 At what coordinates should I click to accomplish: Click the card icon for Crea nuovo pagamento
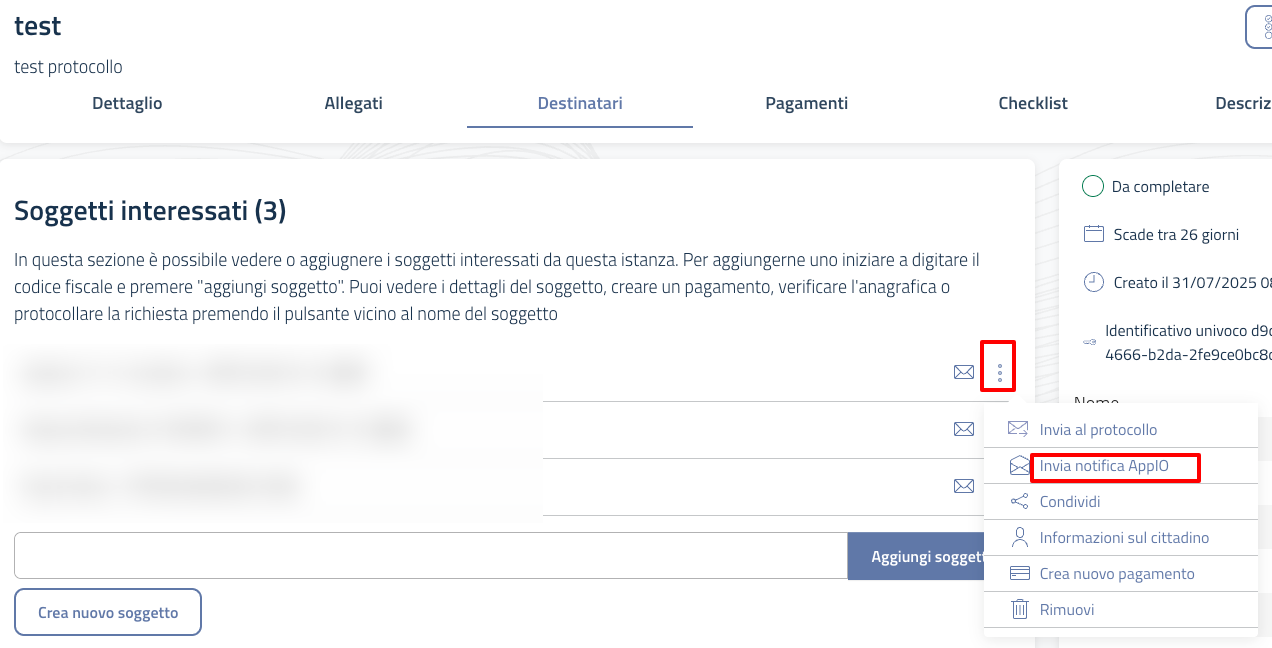[x=1019, y=573]
